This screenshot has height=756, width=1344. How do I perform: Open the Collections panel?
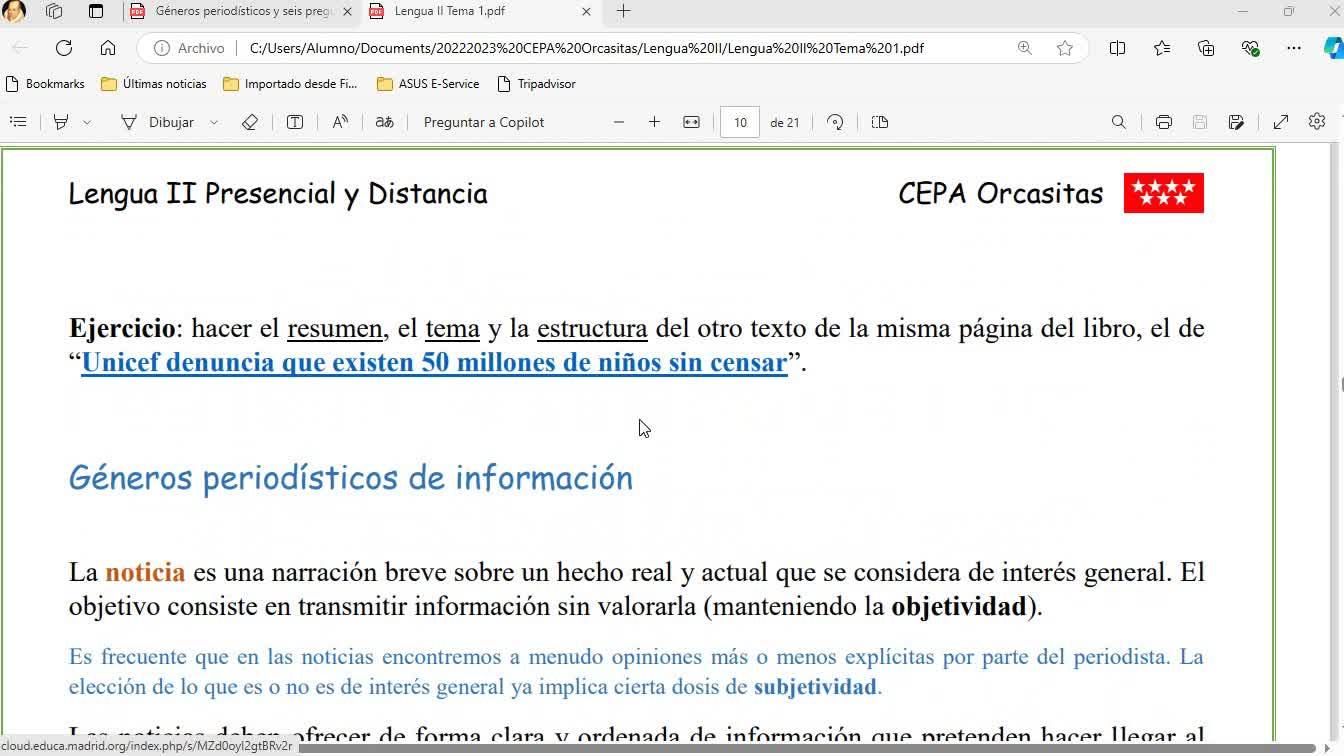[x=1206, y=48]
